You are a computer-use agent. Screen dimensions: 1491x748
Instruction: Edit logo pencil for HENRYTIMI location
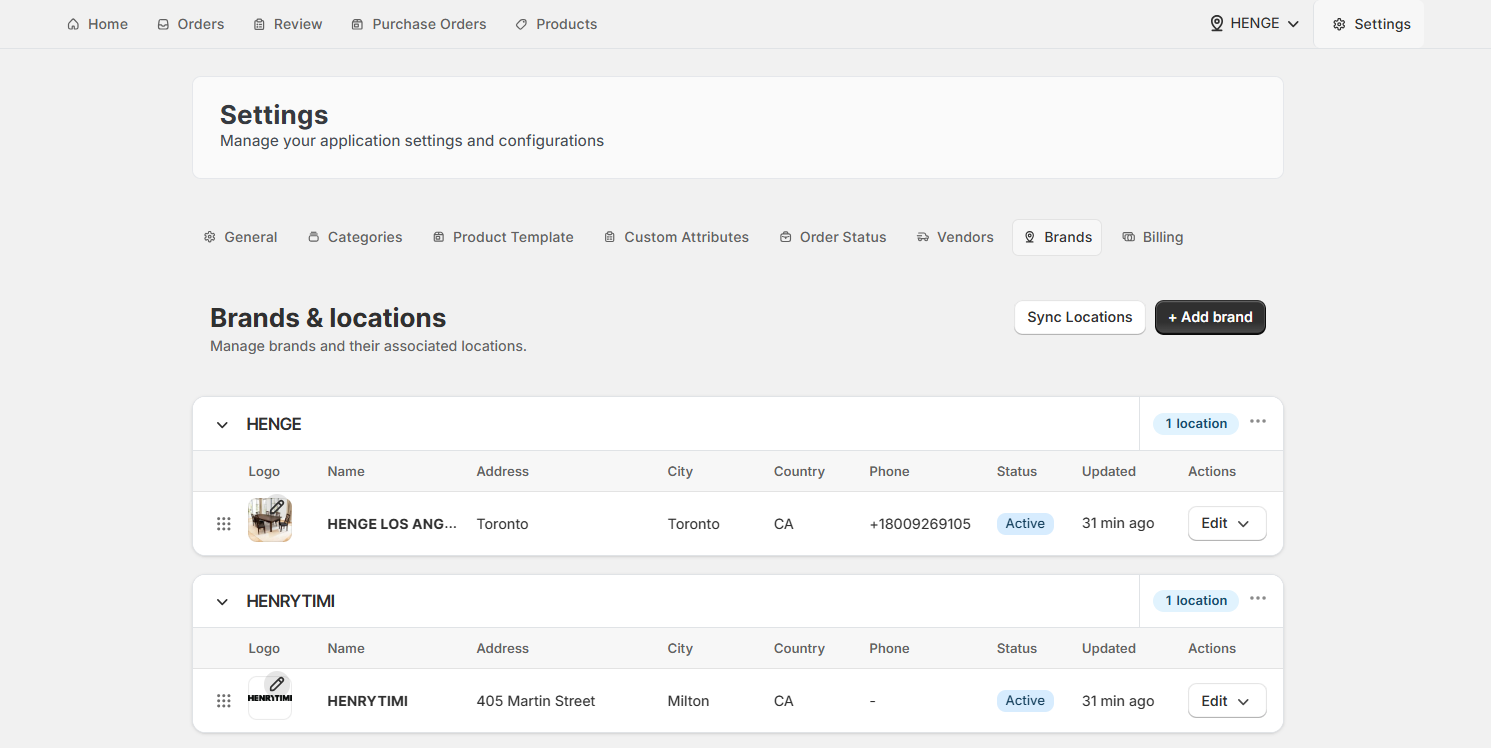tap(277, 685)
